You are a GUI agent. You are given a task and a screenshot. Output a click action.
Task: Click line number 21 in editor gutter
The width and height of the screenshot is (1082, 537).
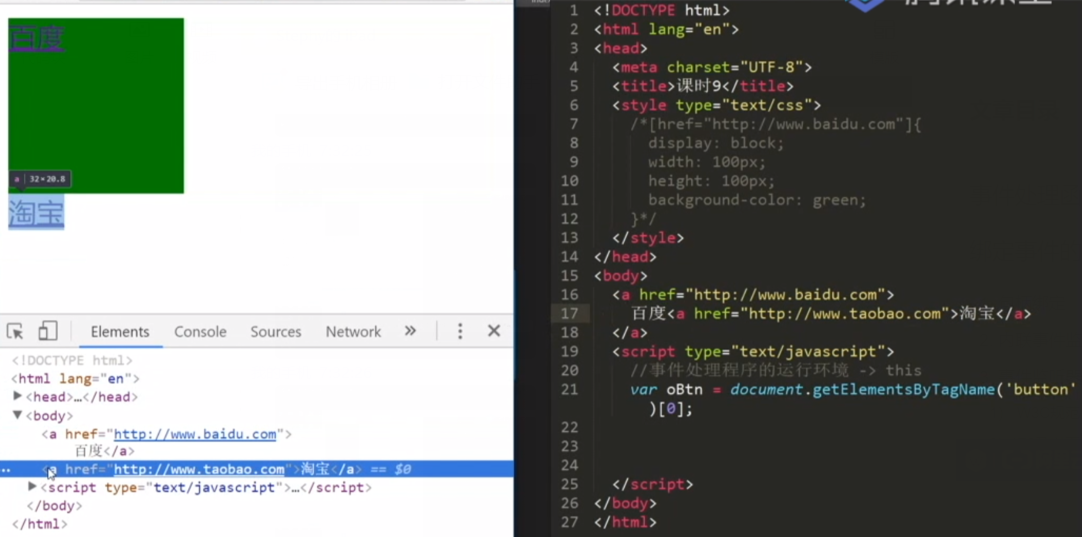point(570,389)
